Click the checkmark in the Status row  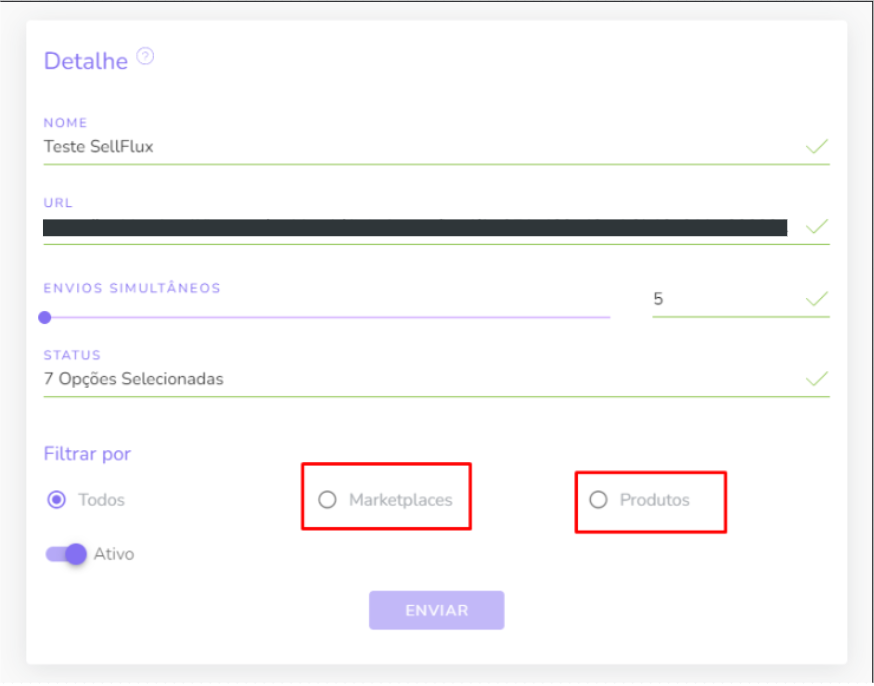click(x=817, y=379)
